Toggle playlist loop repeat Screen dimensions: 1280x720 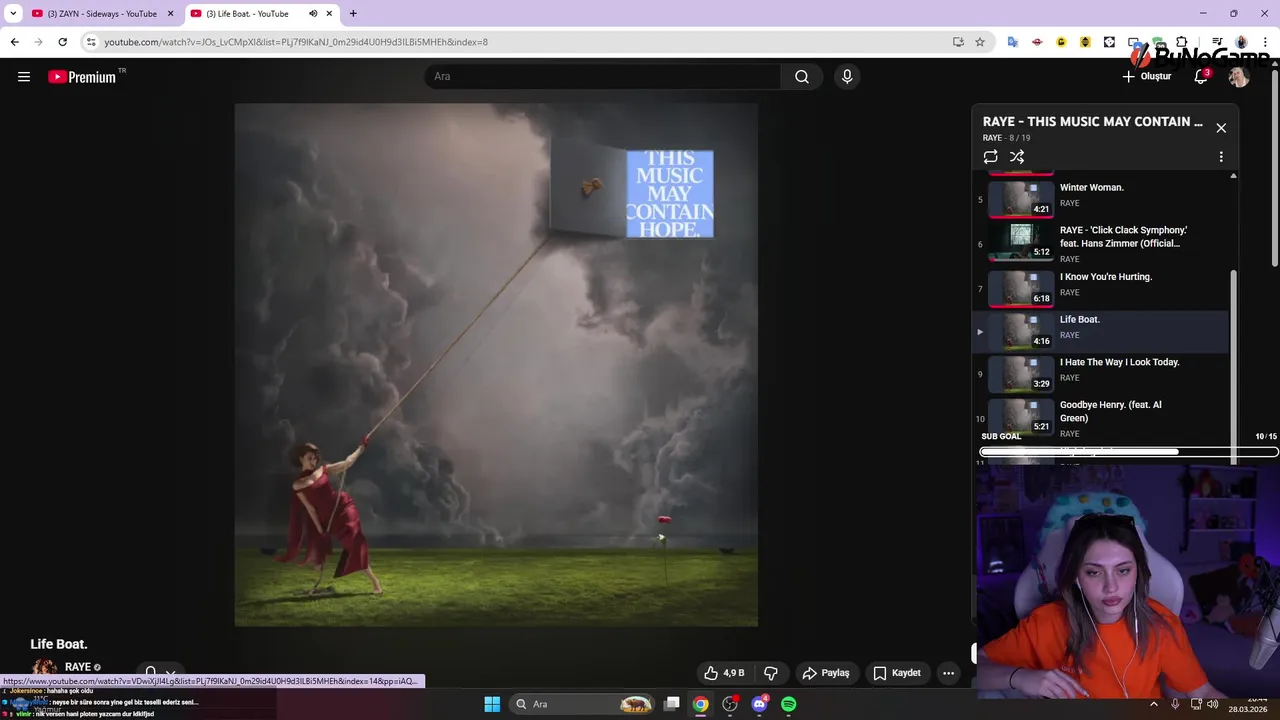click(x=990, y=157)
